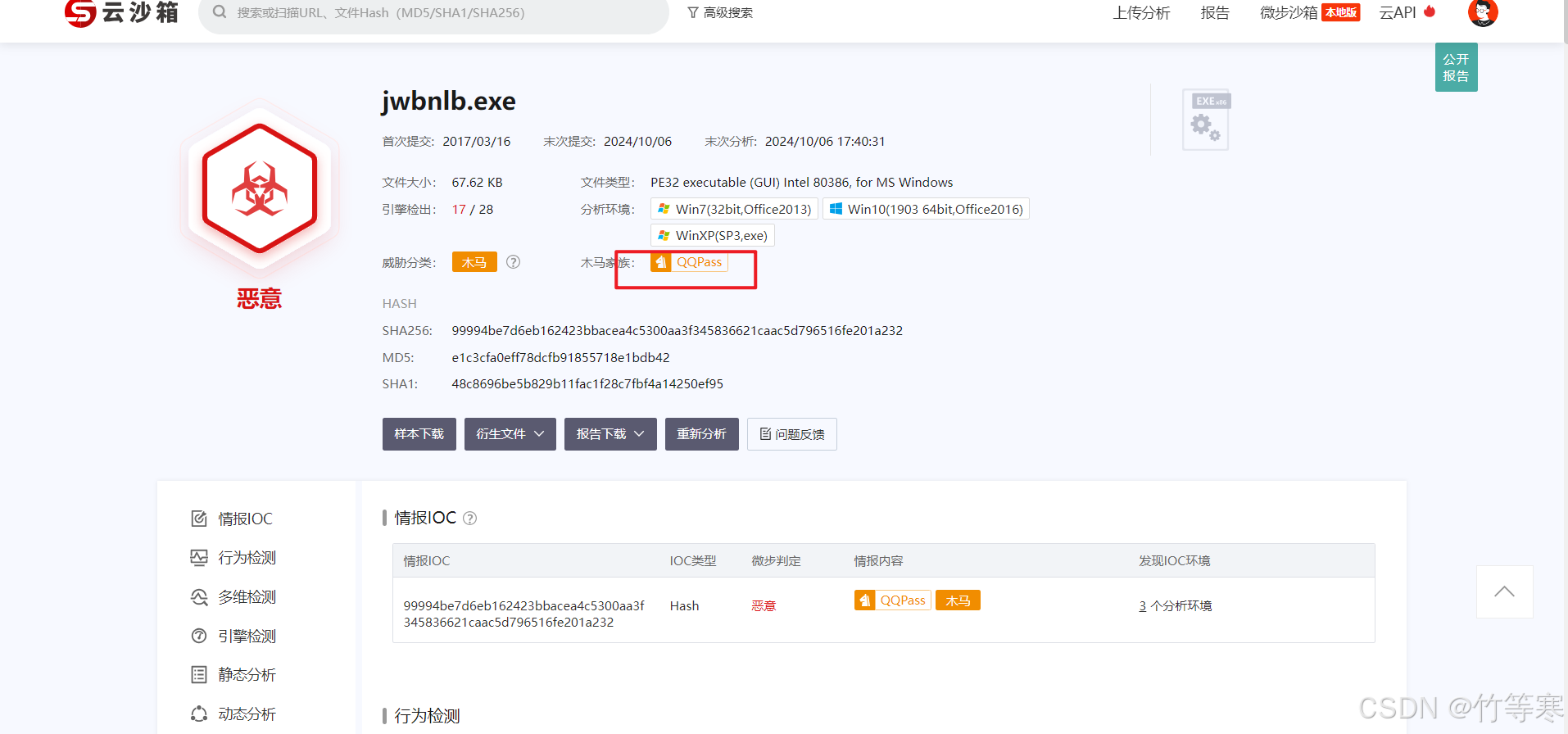Click the 多维检测 sidebar icon
The height and width of the screenshot is (734, 1568).
(x=199, y=597)
